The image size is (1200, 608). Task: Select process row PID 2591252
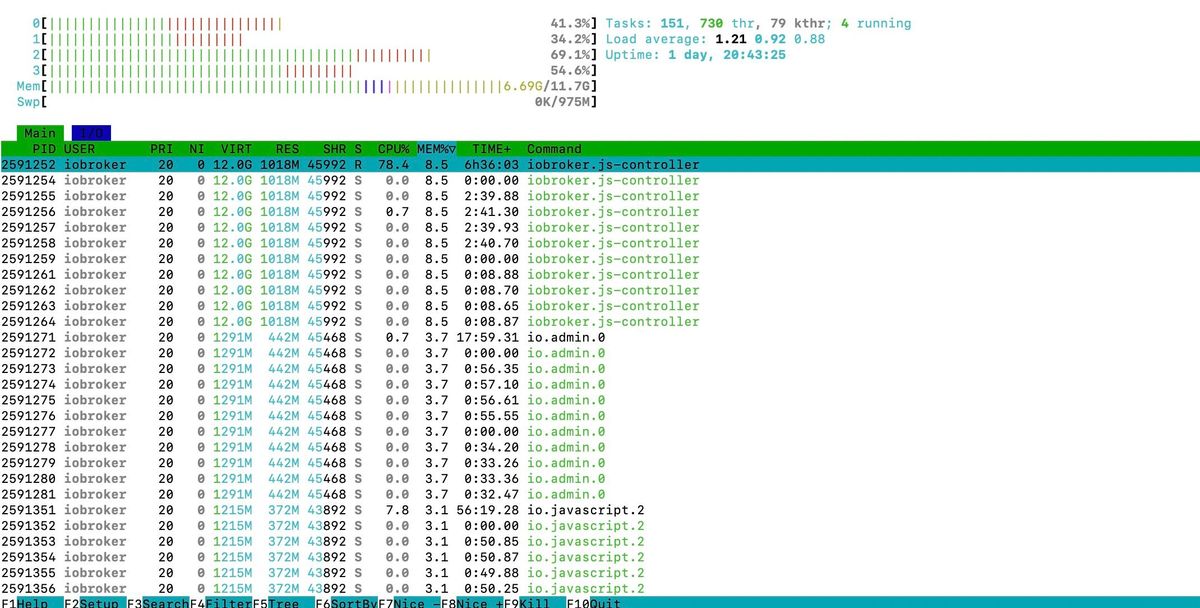tap(600, 165)
